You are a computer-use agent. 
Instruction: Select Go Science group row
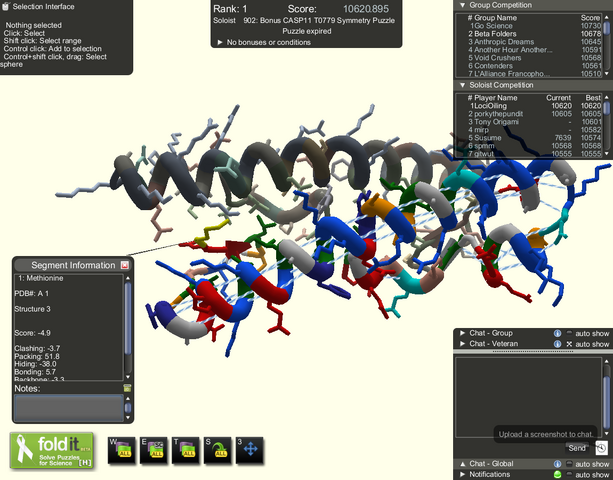point(534,26)
